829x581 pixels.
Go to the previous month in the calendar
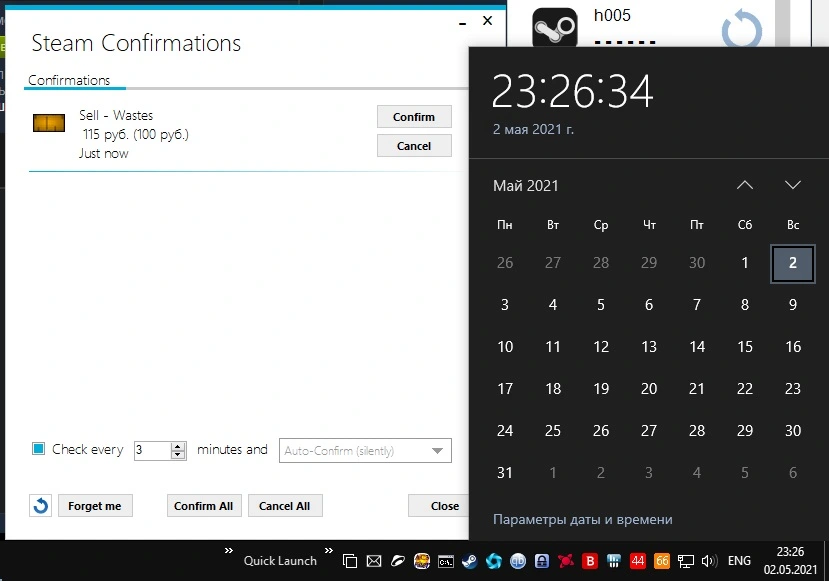point(744,185)
